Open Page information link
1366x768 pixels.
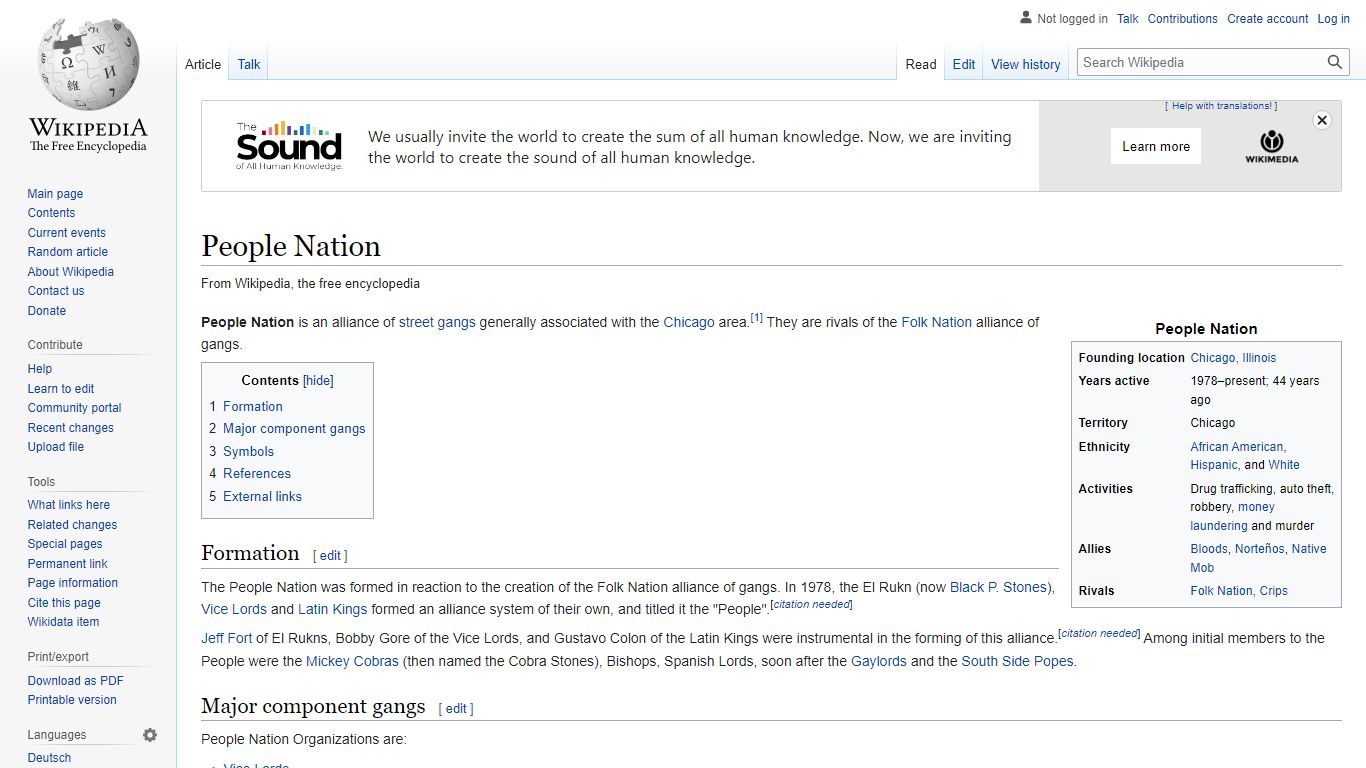(x=72, y=583)
